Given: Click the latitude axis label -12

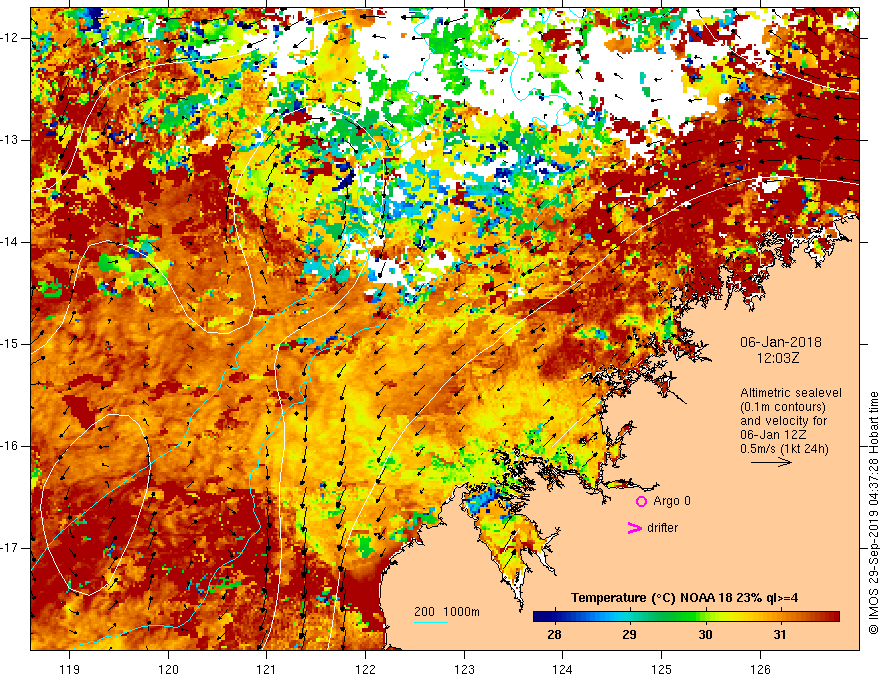Looking at the screenshot, I should pos(10,38).
